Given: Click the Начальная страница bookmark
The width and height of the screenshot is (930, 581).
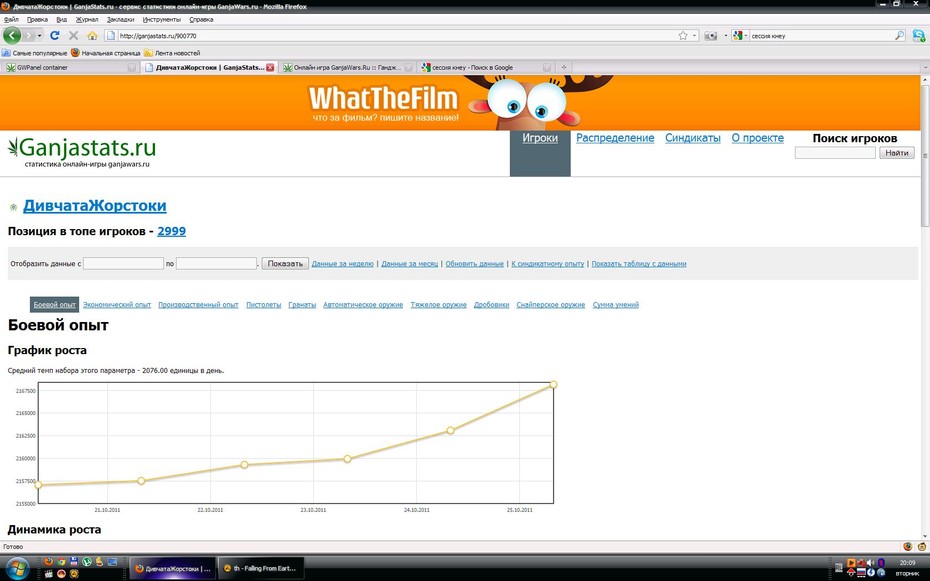Looking at the screenshot, I should 106,53.
